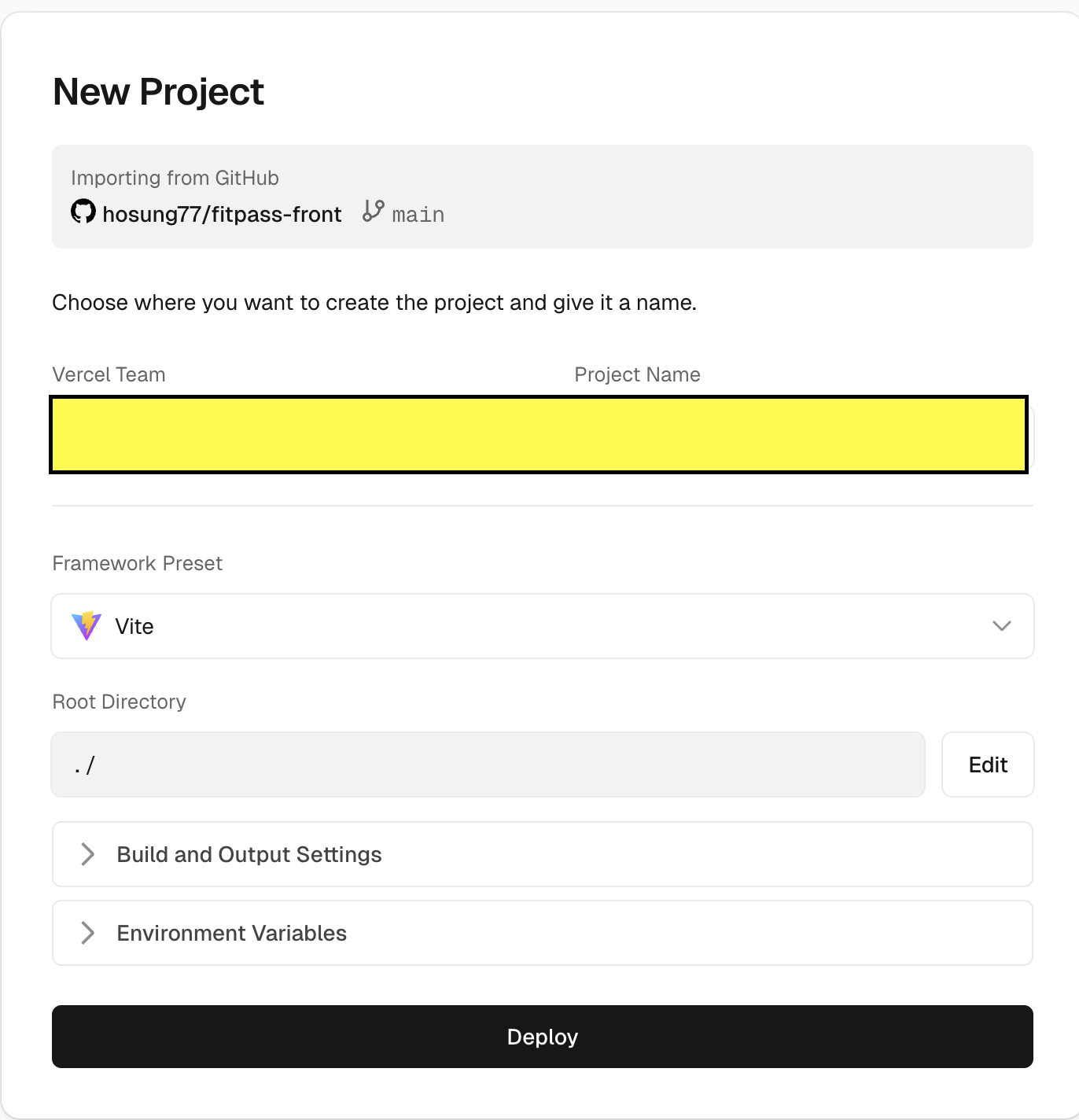Click the git branch icon next to main
This screenshot has width=1079, height=1120.
point(373,212)
